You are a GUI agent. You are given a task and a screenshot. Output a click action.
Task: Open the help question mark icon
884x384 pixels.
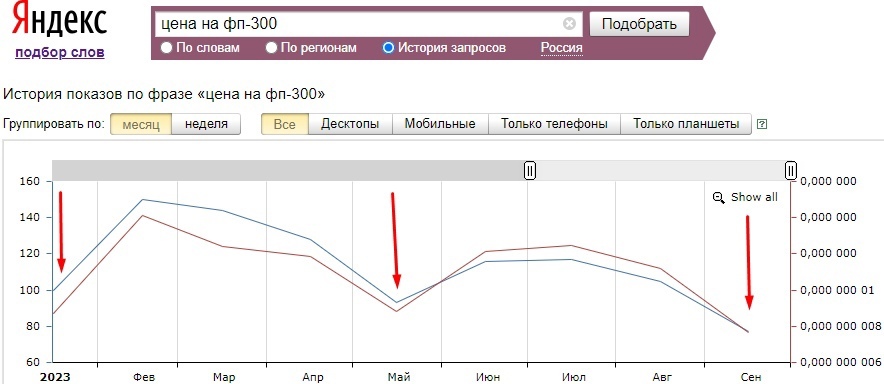pyautogui.click(x=762, y=124)
